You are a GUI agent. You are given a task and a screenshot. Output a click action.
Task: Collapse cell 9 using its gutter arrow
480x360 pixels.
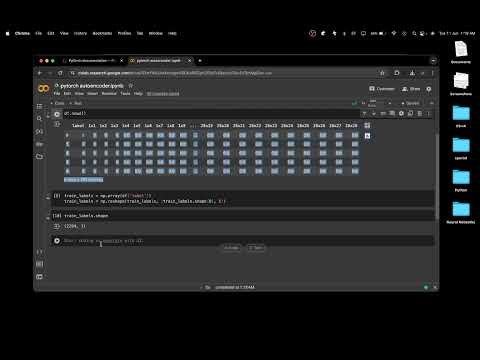pyautogui.click(x=48, y=197)
